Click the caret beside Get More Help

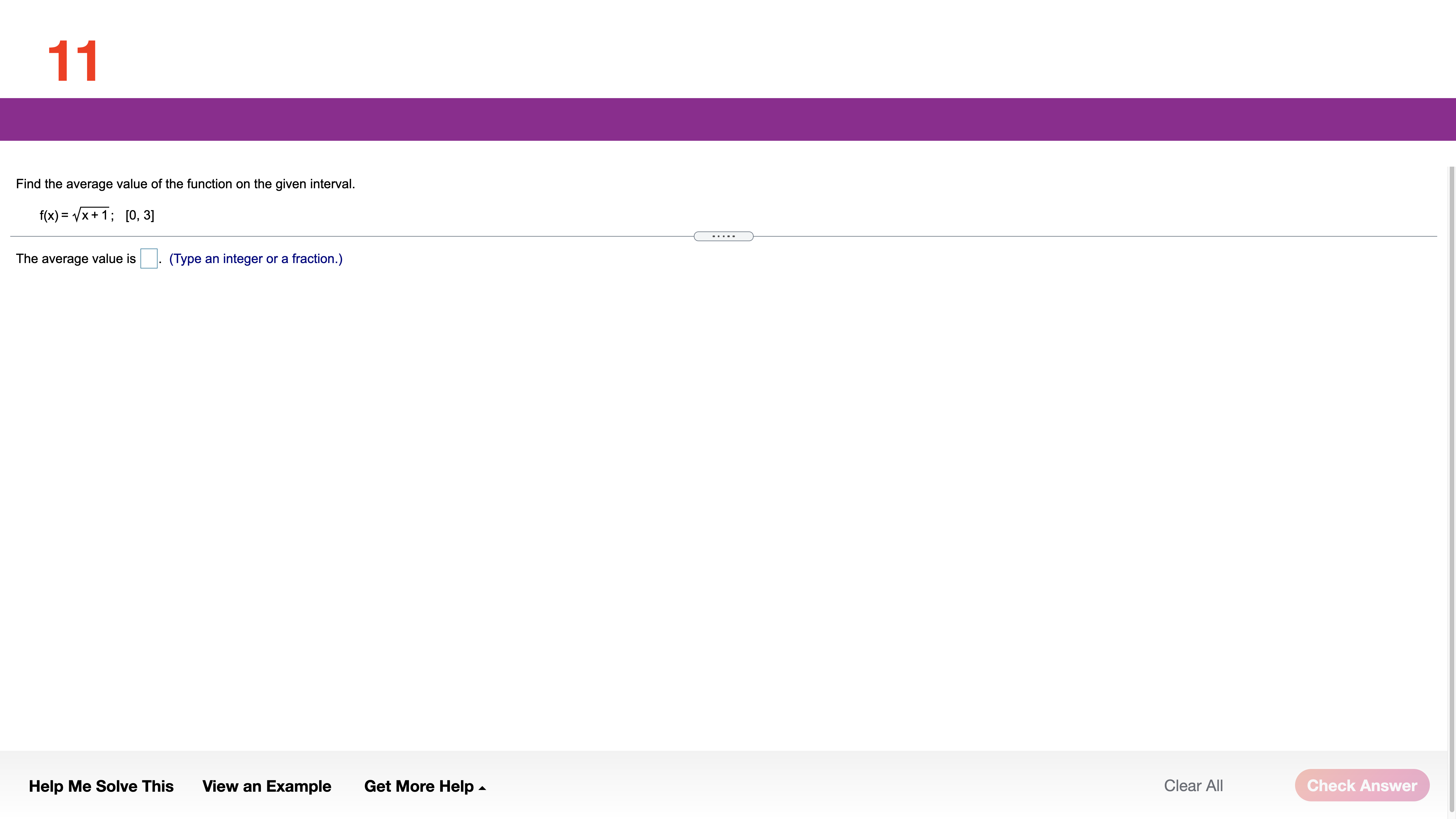tap(482, 788)
